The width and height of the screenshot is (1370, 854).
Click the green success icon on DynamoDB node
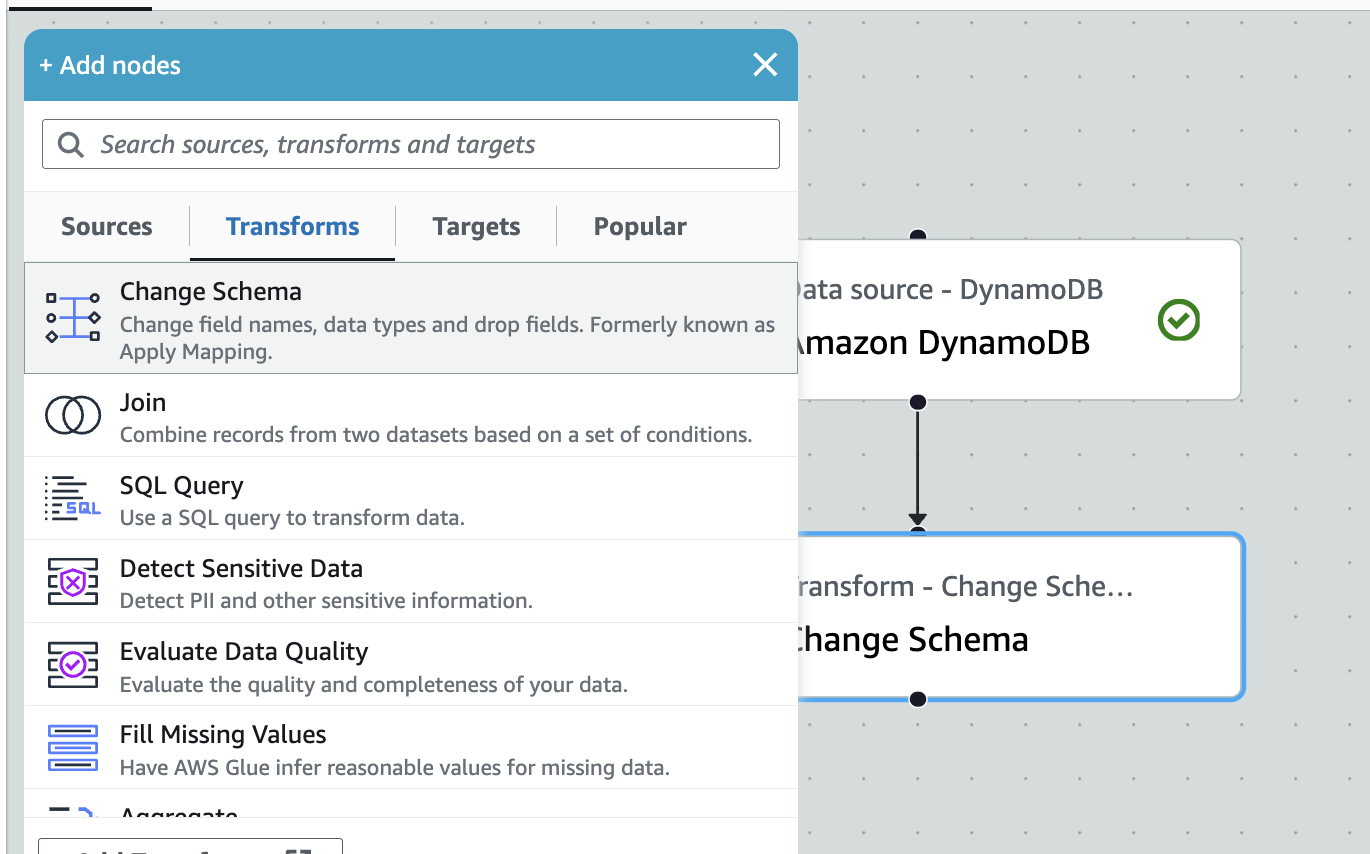pyautogui.click(x=1179, y=320)
